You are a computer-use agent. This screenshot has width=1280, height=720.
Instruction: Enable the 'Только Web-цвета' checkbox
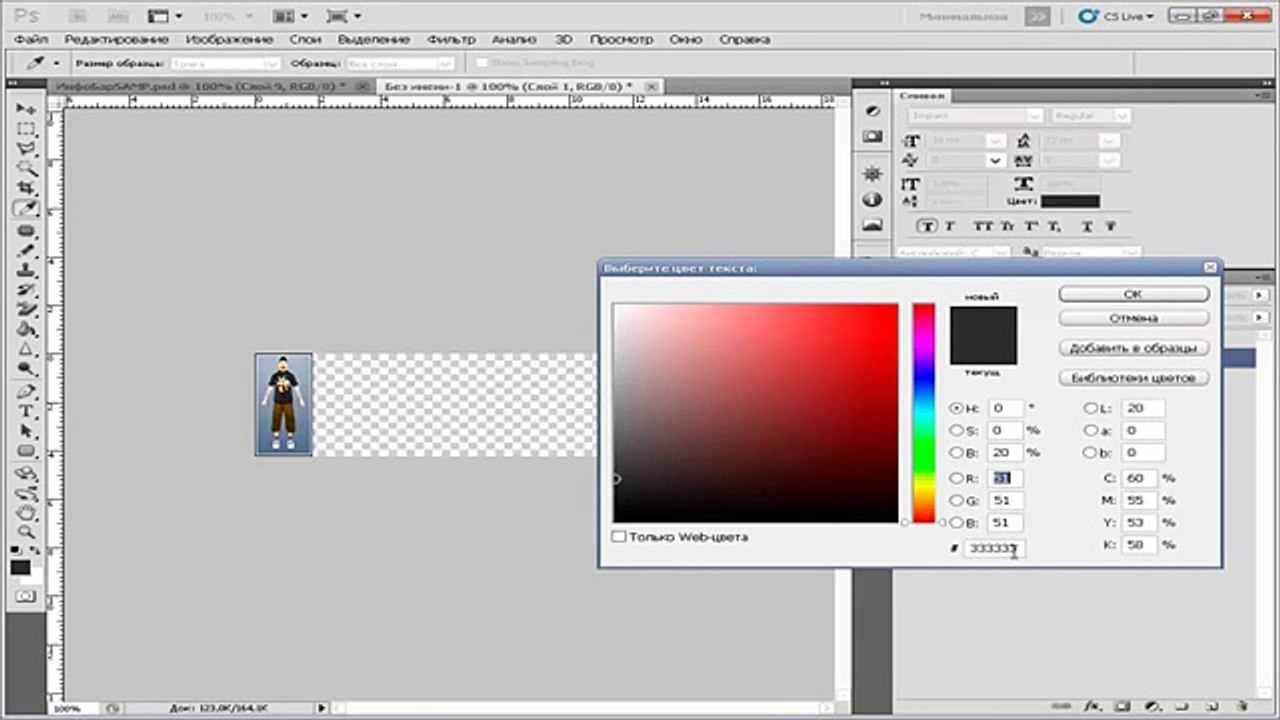pos(619,537)
